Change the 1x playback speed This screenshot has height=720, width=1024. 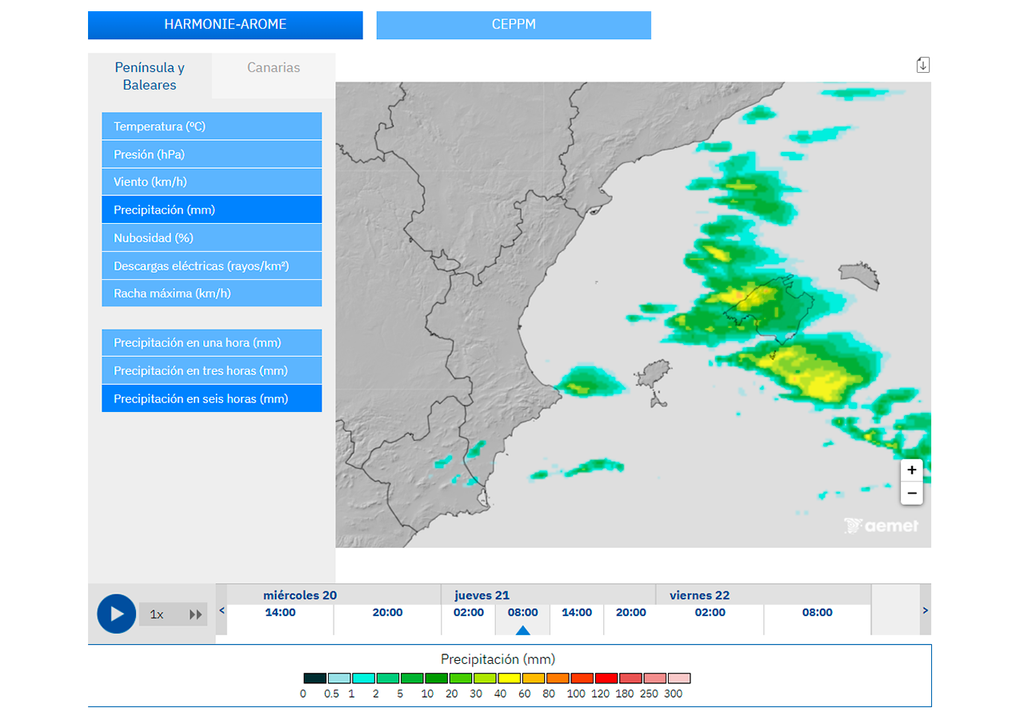(x=157, y=614)
